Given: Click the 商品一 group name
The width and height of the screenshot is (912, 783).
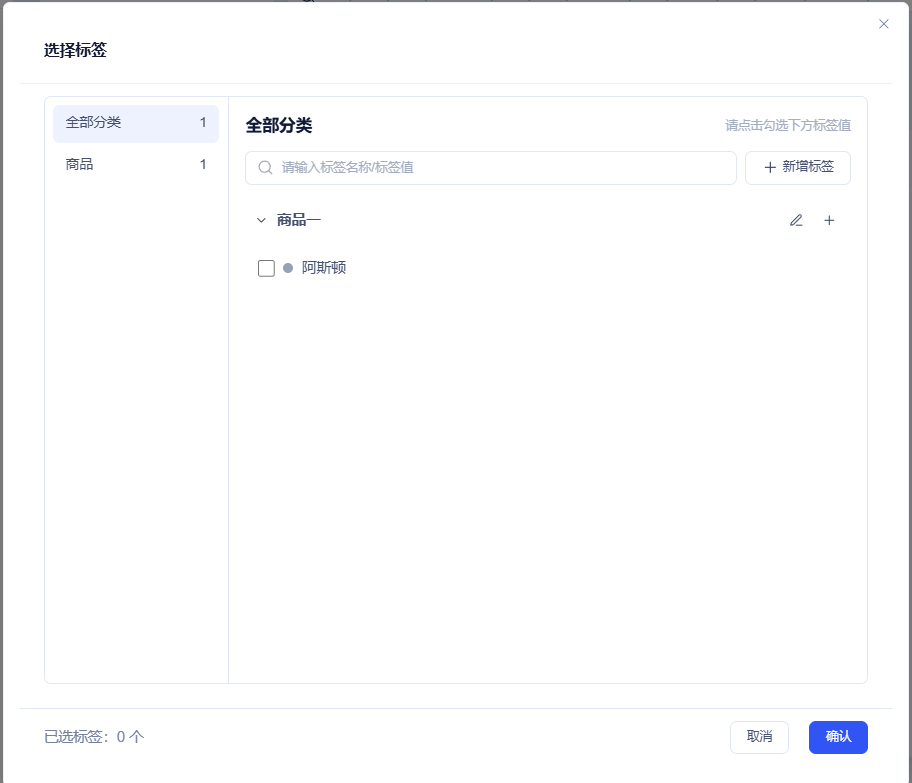Looking at the screenshot, I should [298, 220].
